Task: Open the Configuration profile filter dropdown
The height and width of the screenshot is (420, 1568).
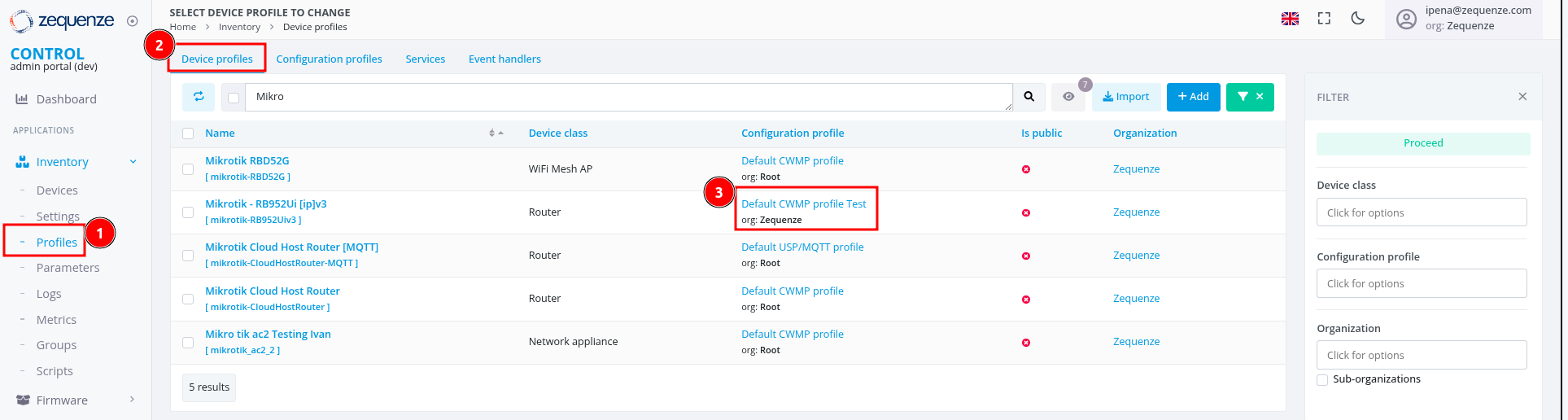Action: click(1421, 283)
